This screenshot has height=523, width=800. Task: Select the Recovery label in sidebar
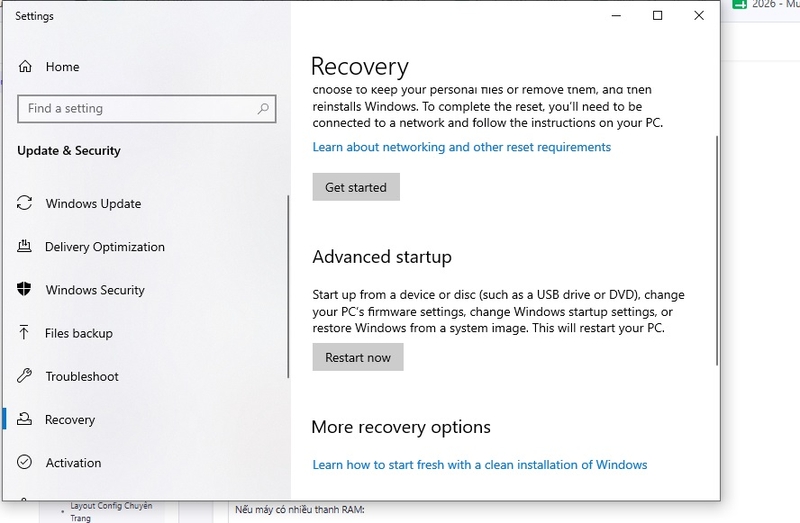coord(70,420)
